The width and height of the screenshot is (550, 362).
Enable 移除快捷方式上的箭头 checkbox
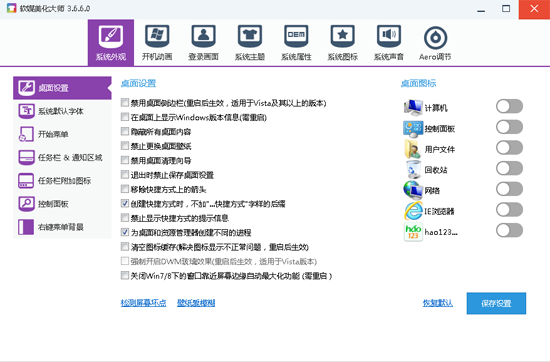(x=125, y=189)
